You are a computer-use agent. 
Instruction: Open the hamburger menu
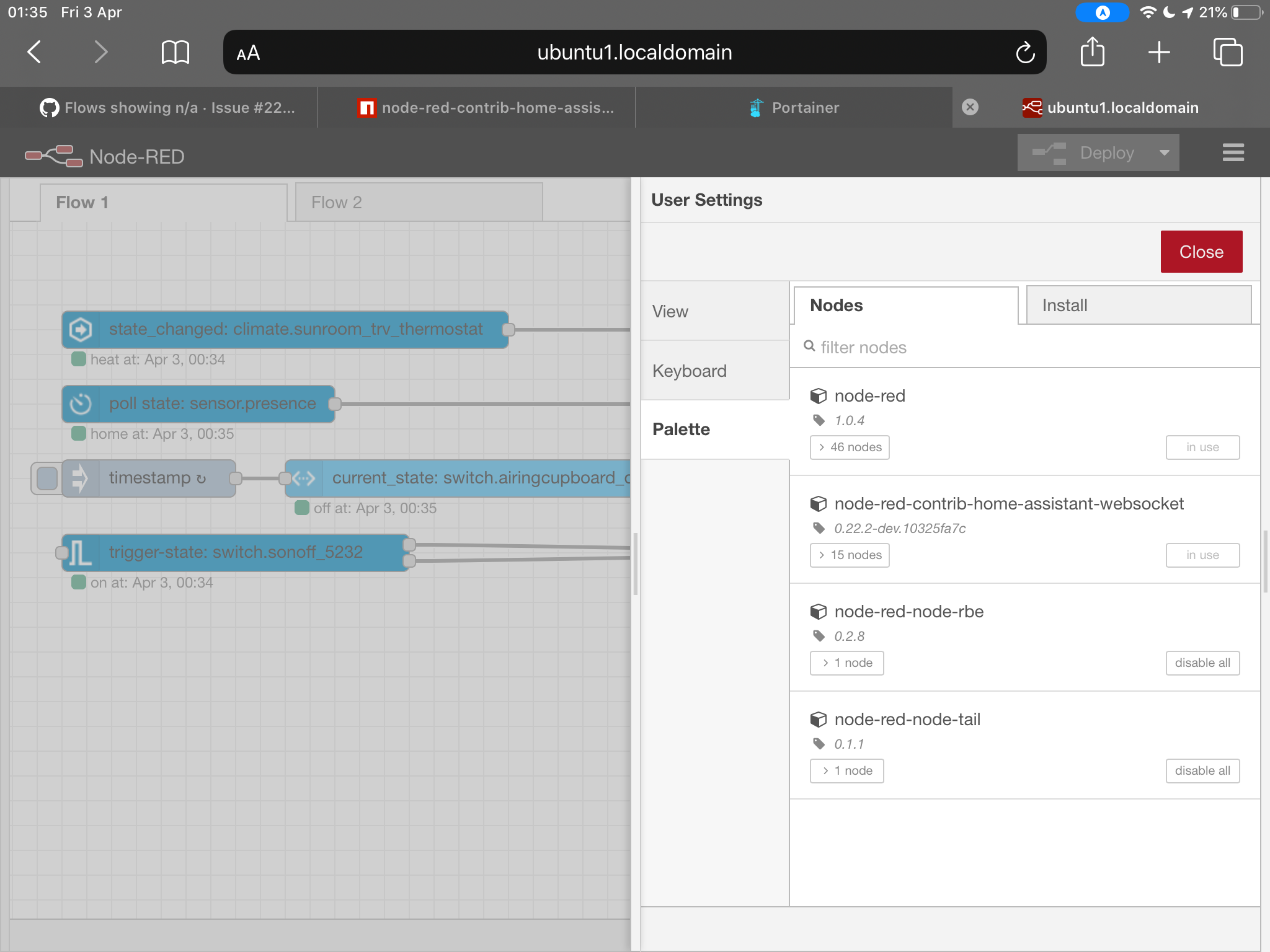tap(1233, 152)
